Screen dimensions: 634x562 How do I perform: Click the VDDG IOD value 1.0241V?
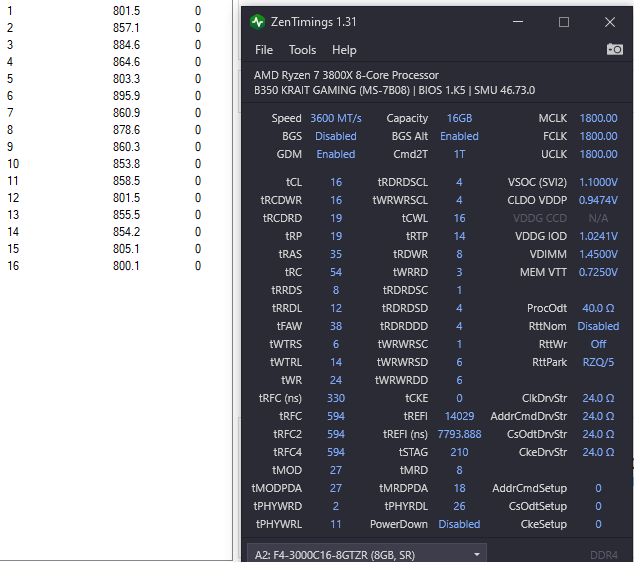(x=598, y=236)
